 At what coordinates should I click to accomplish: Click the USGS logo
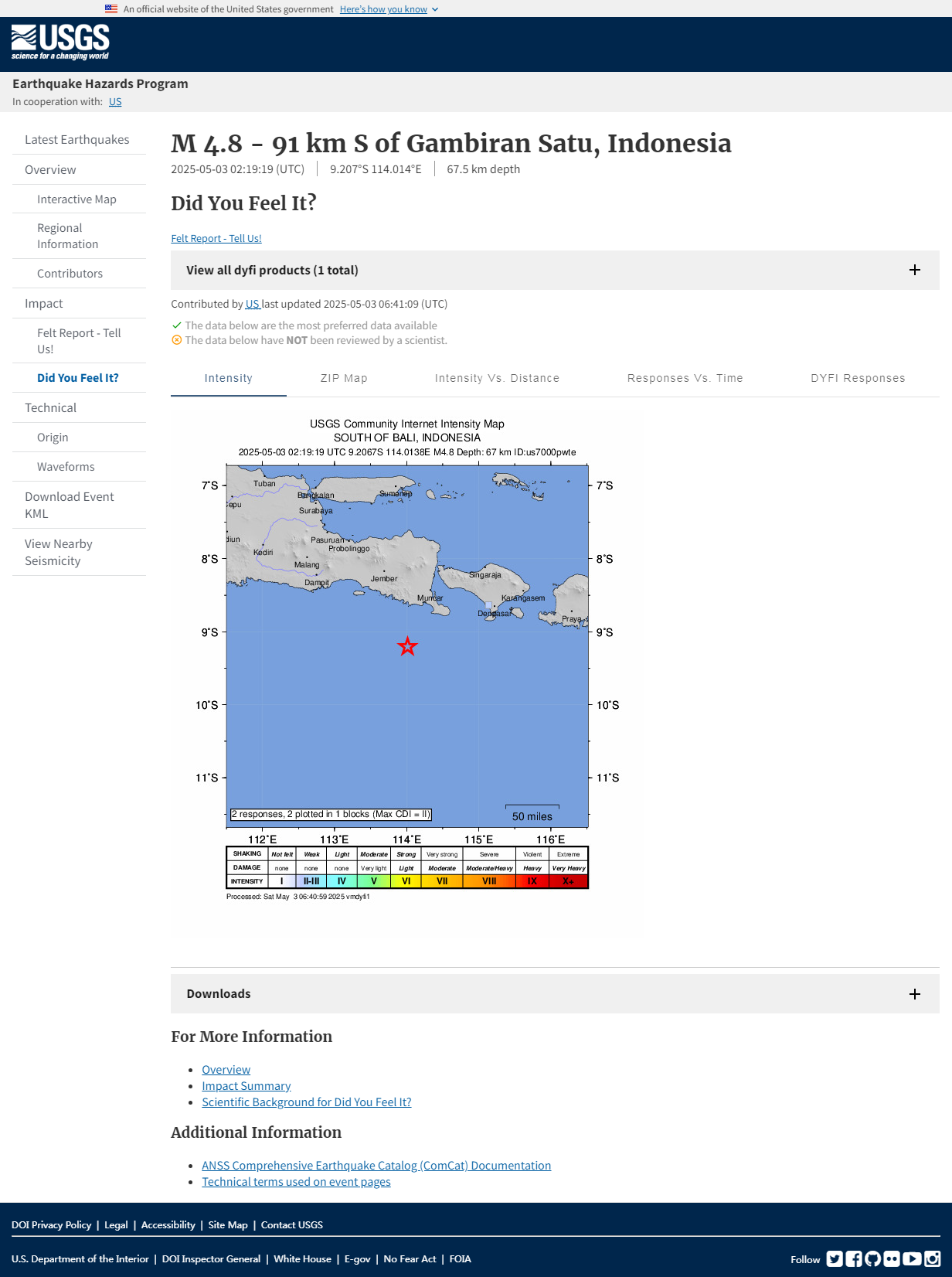(60, 43)
